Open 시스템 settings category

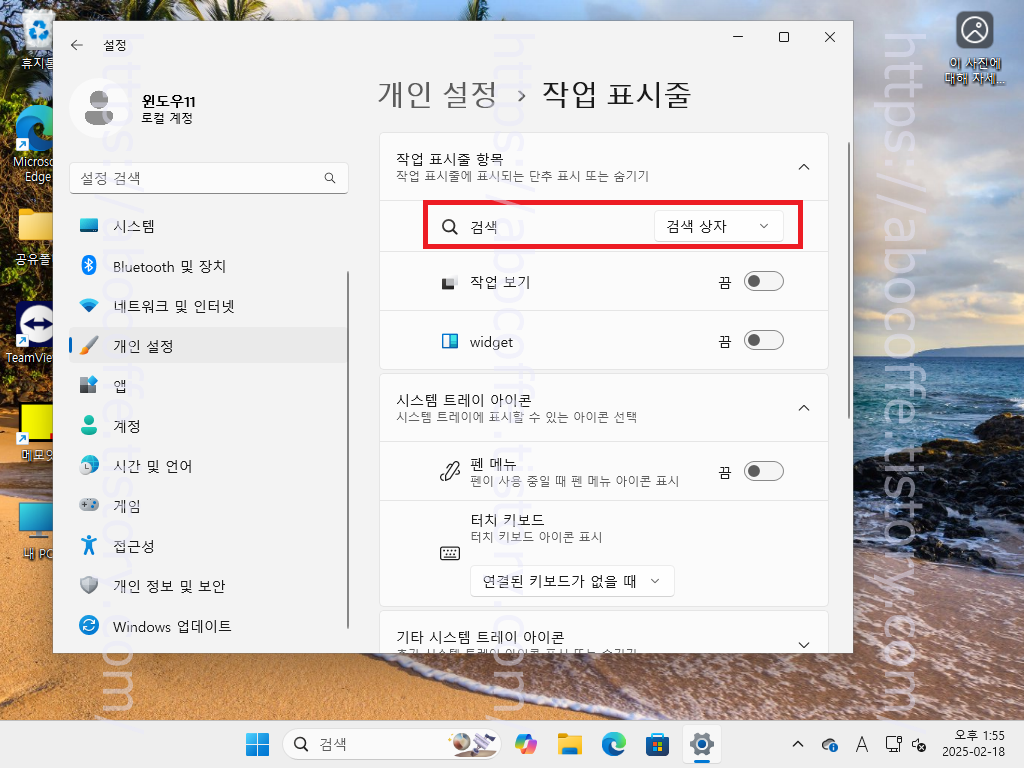click(x=208, y=226)
